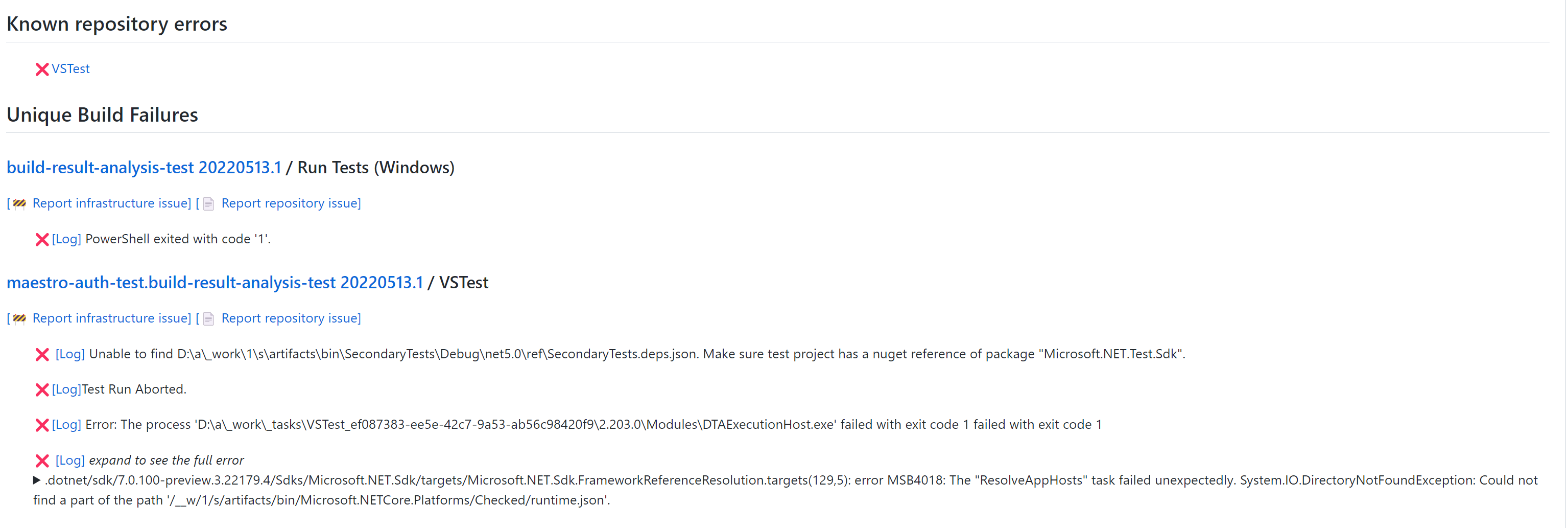The width and height of the screenshot is (1568, 528).
Task: Click the red X icon beside VSTest
Action: coord(40,69)
